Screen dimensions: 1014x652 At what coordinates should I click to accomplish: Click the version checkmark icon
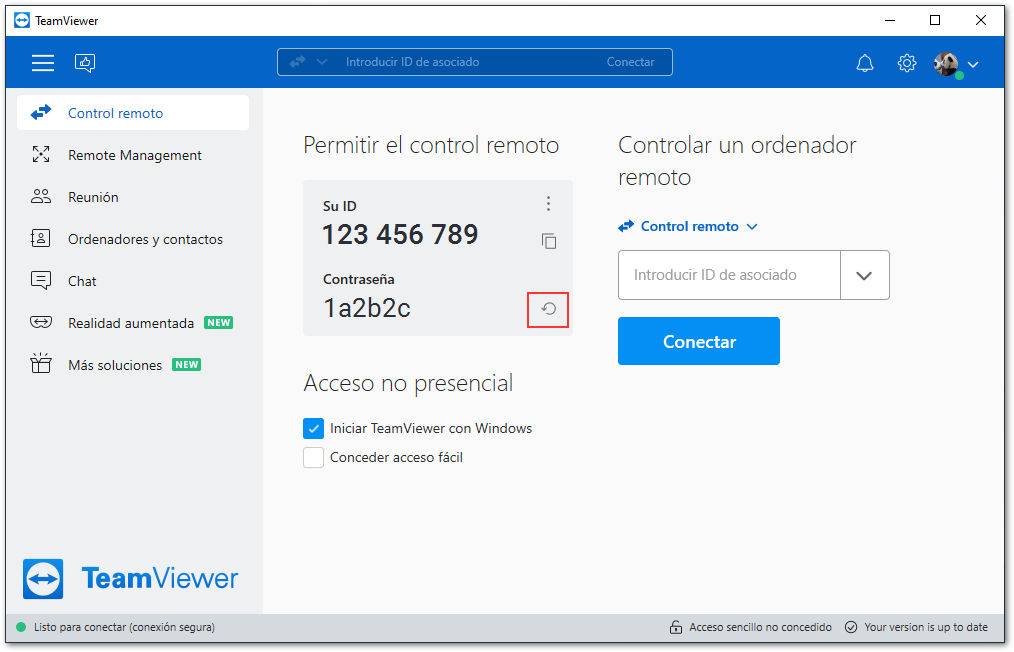tap(851, 627)
